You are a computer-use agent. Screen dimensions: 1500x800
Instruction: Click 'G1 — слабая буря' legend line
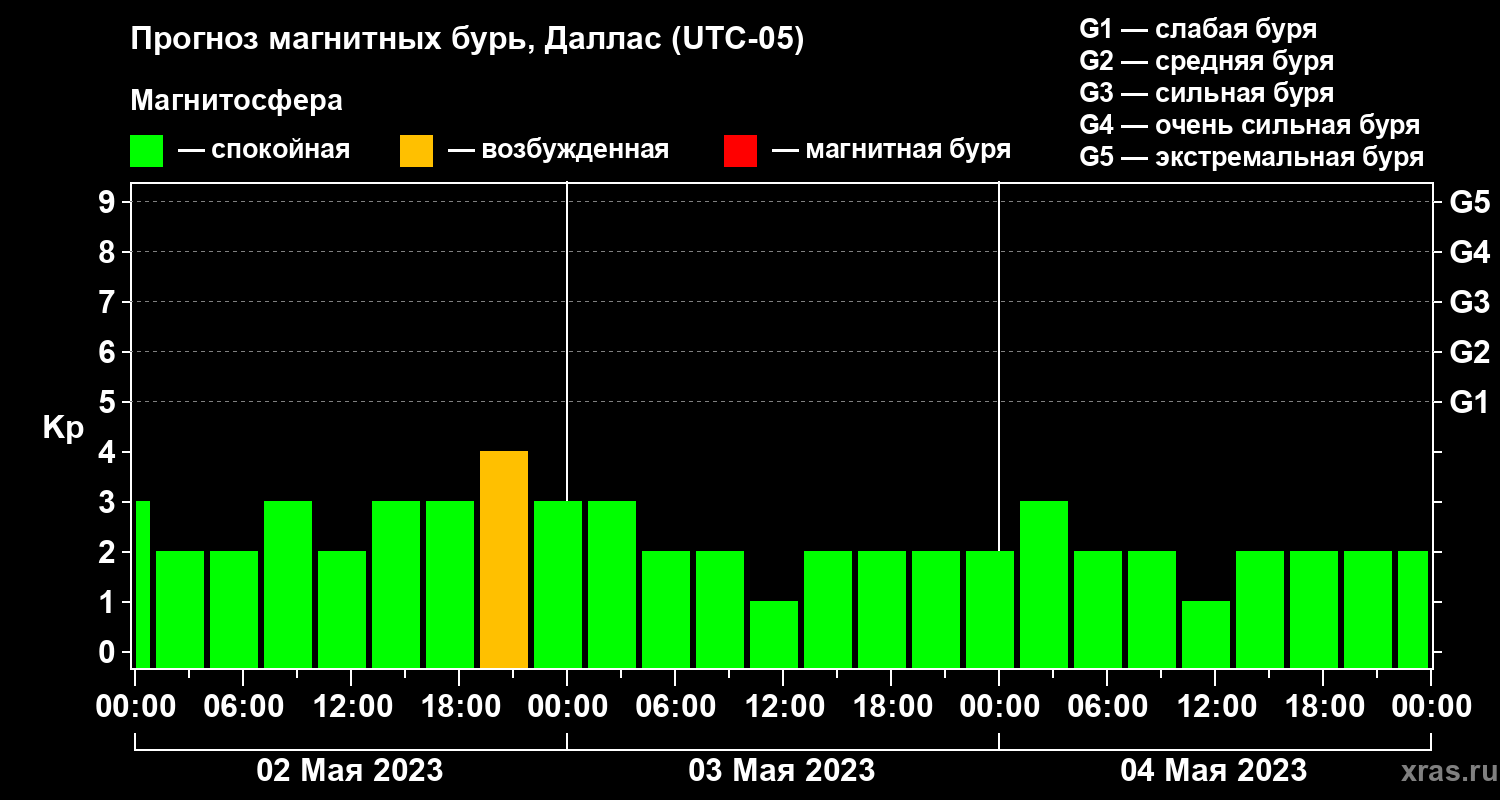(1198, 29)
